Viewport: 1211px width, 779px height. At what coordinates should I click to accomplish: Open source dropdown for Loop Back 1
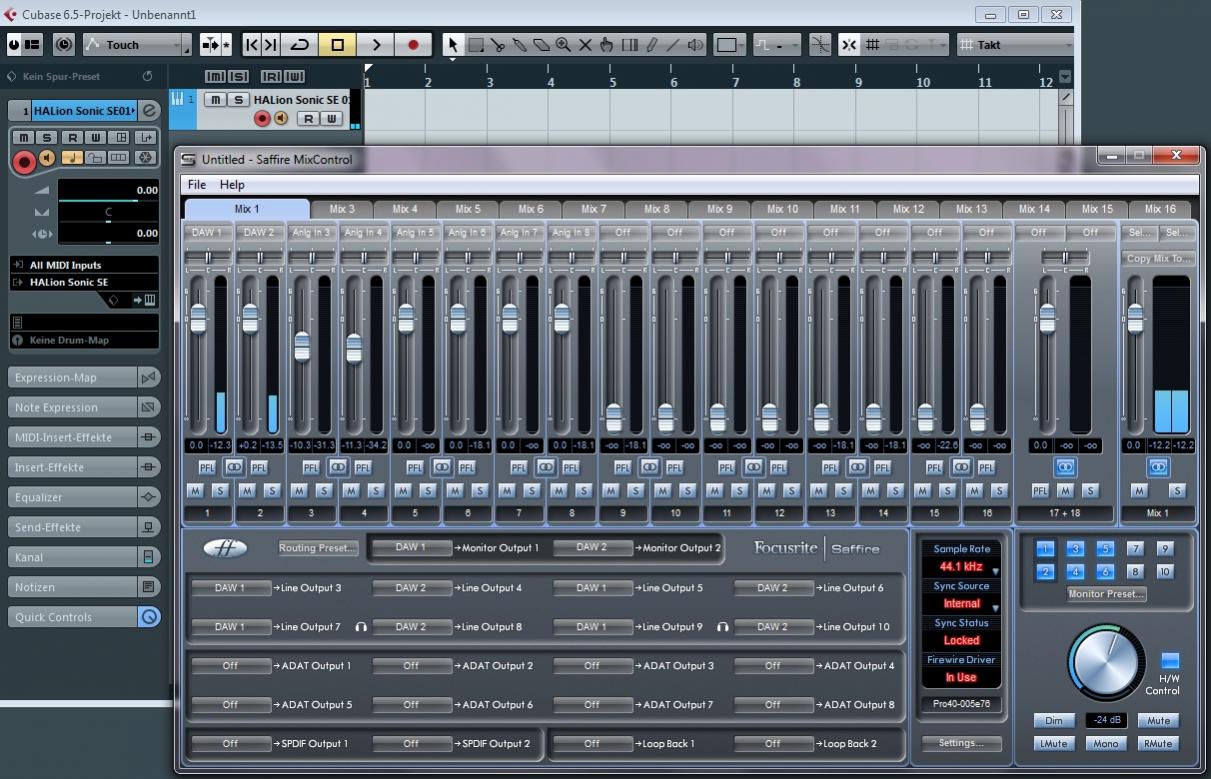coord(592,744)
